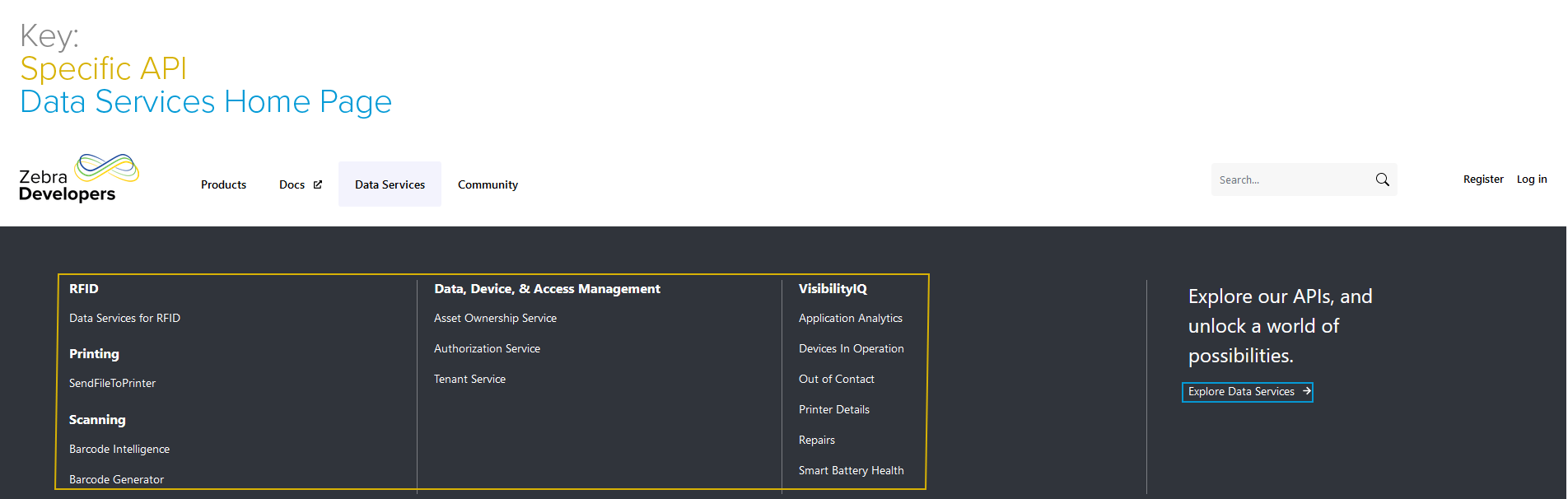1568x499 pixels.
Task: Click the Docs external link icon
Action: [318, 184]
